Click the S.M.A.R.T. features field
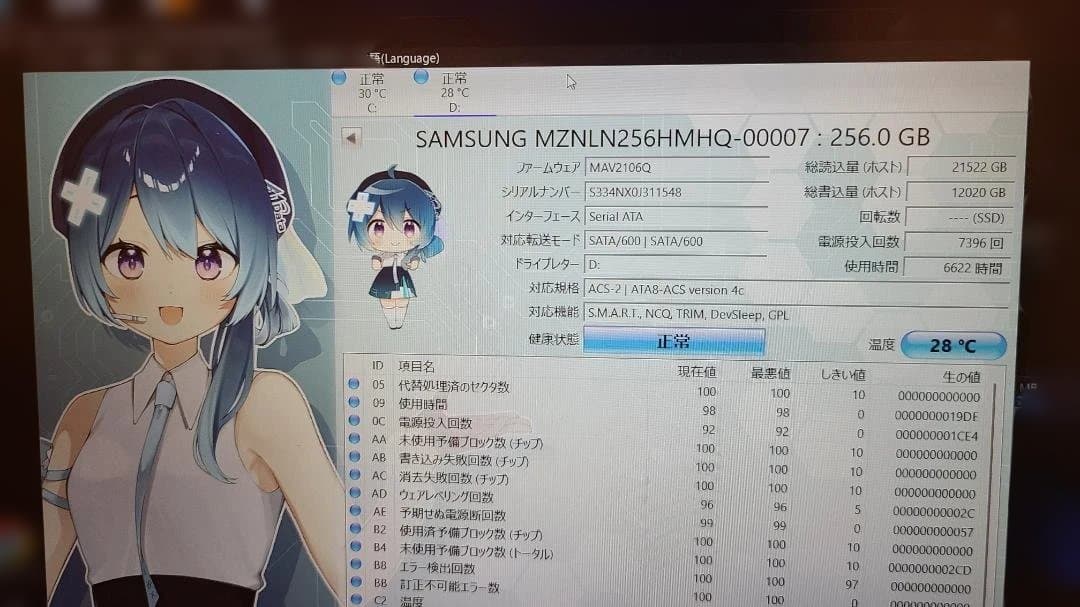Viewport: 1080px width, 607px height. pos(796,314)
